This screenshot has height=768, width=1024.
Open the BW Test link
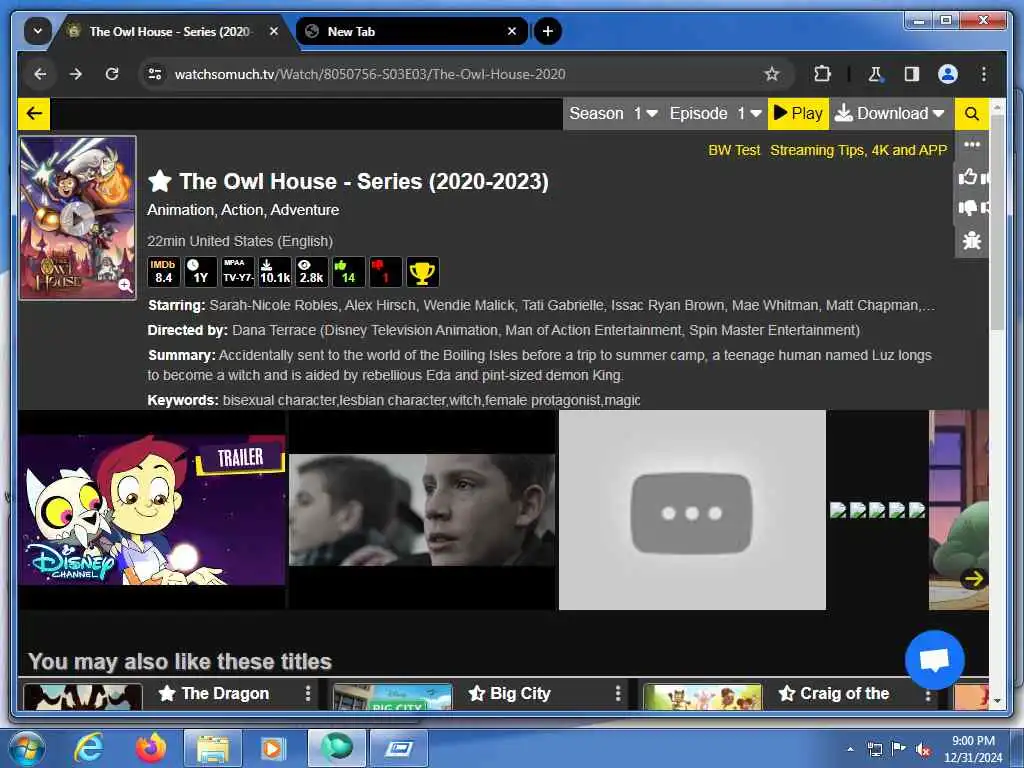(734, 150)
